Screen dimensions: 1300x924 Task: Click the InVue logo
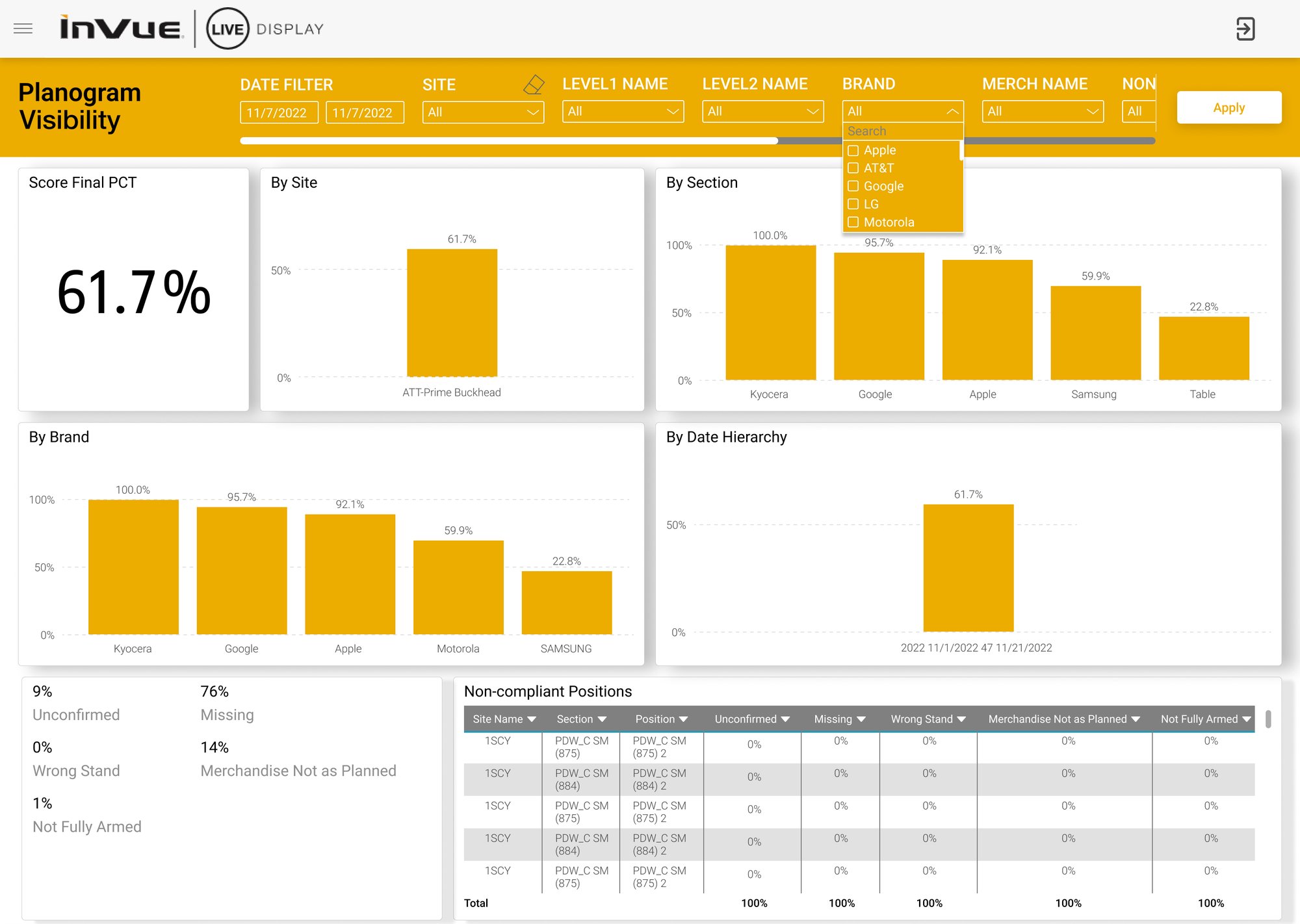(x=121, y=29)
